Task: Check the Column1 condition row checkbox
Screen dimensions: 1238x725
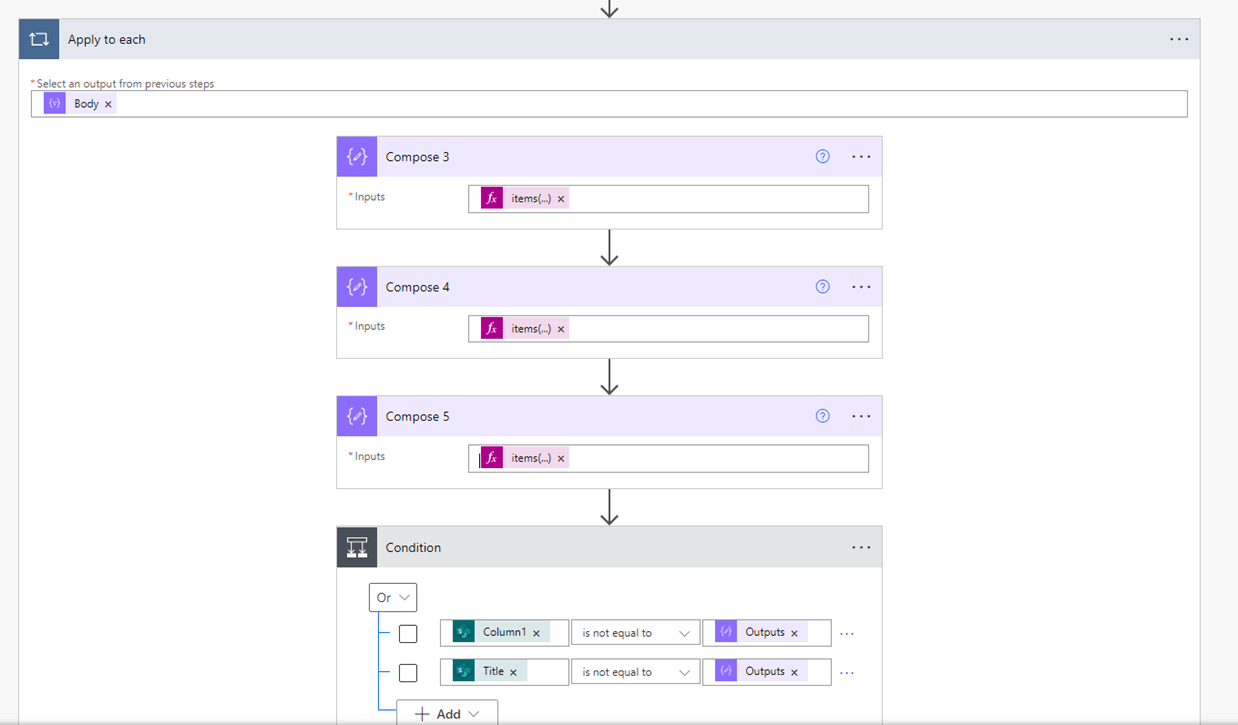Action: pos(408,633)
